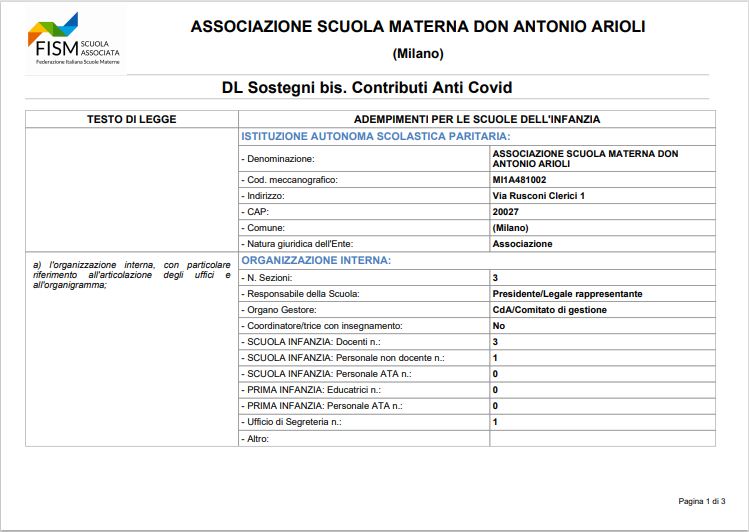Click the '- Denominazione:' label
The height and width of the screenshot is (532, 749).
(278, 159)
